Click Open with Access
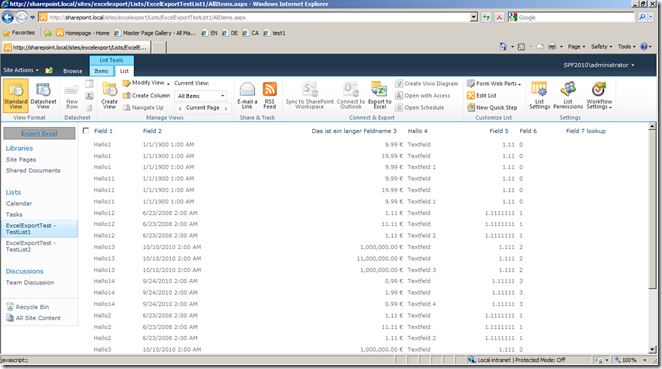Viewport: 662px width, 369px height. point(423,95)
